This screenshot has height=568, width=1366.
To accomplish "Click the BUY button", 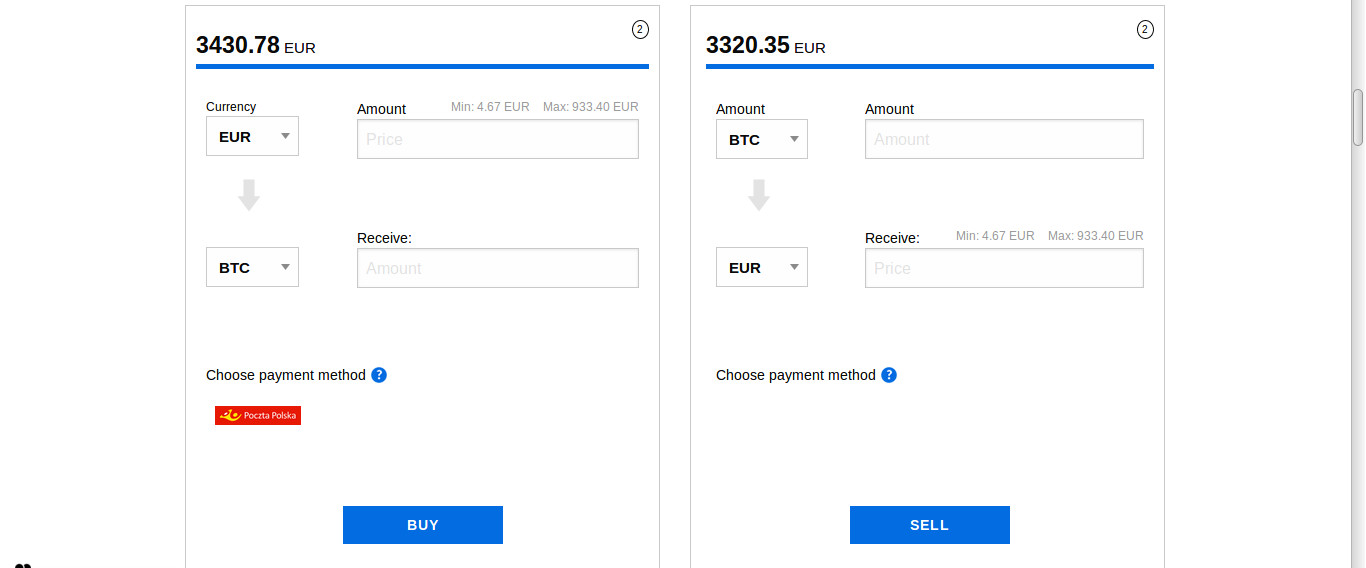I will pyautogui.click(x=423, y=525).
